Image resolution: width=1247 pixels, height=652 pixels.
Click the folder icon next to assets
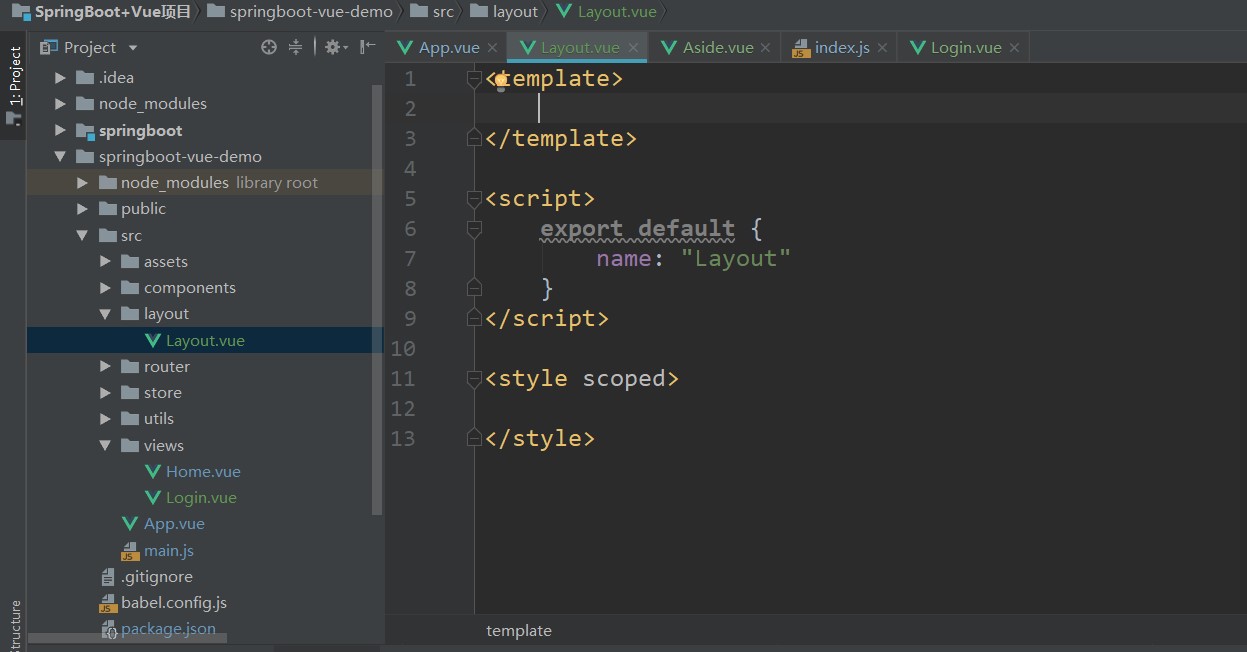tap(130, 261)
